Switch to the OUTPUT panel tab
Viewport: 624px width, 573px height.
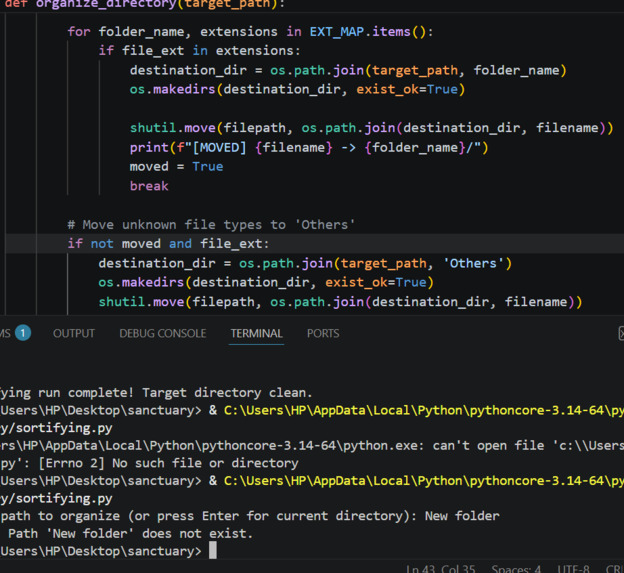74,333
